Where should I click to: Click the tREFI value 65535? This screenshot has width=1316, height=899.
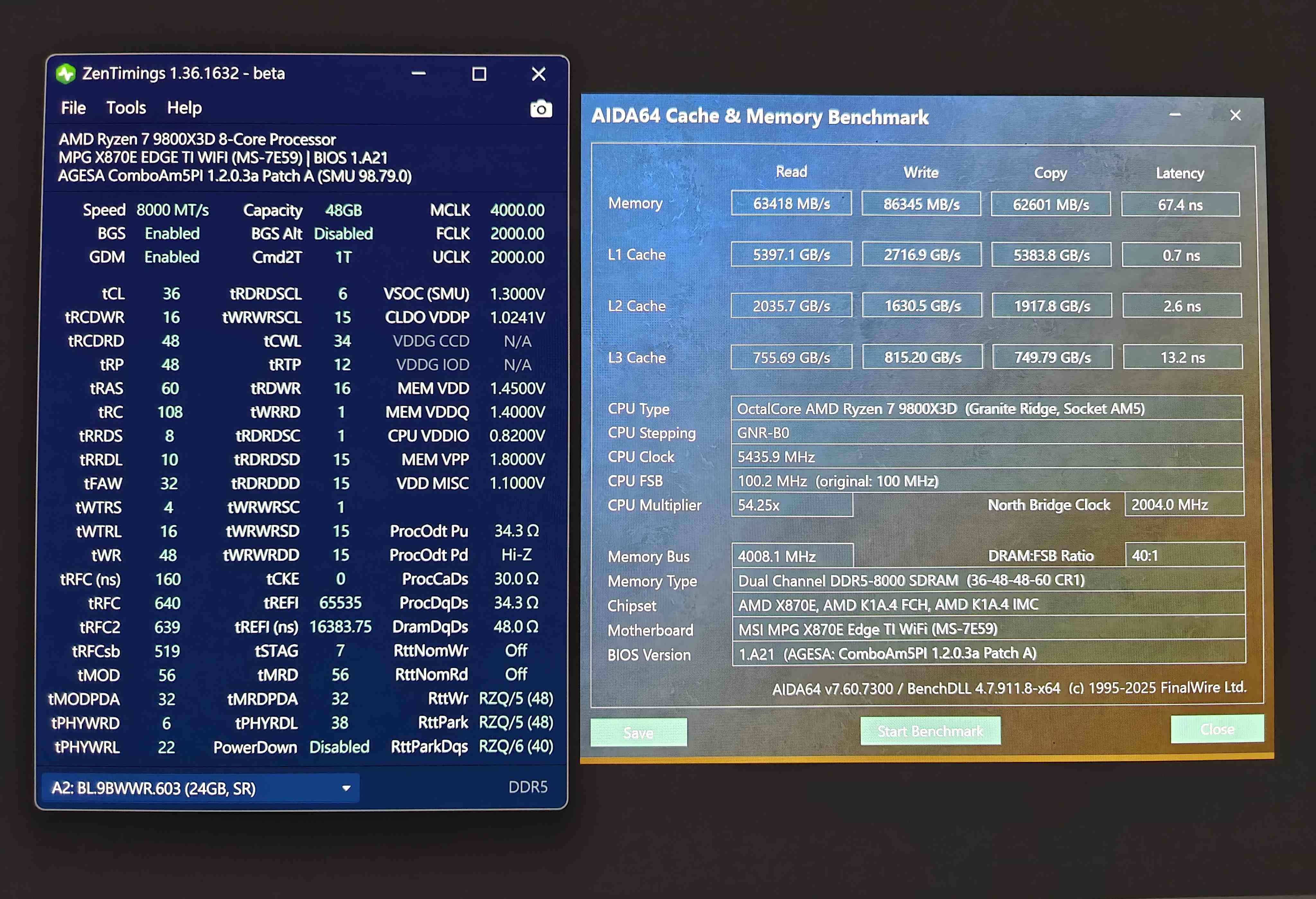click(x=340, y=603)
